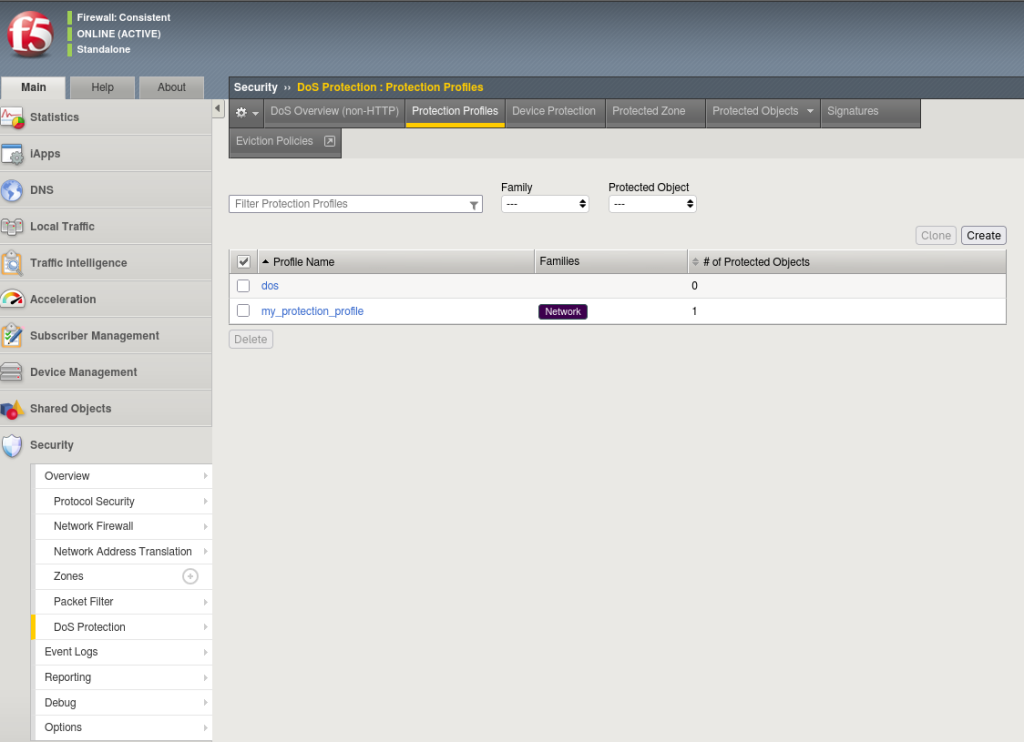This screenshot has height=742, width=1024.
Task: Open the my_protection_profile link
Action: (312, 311)
